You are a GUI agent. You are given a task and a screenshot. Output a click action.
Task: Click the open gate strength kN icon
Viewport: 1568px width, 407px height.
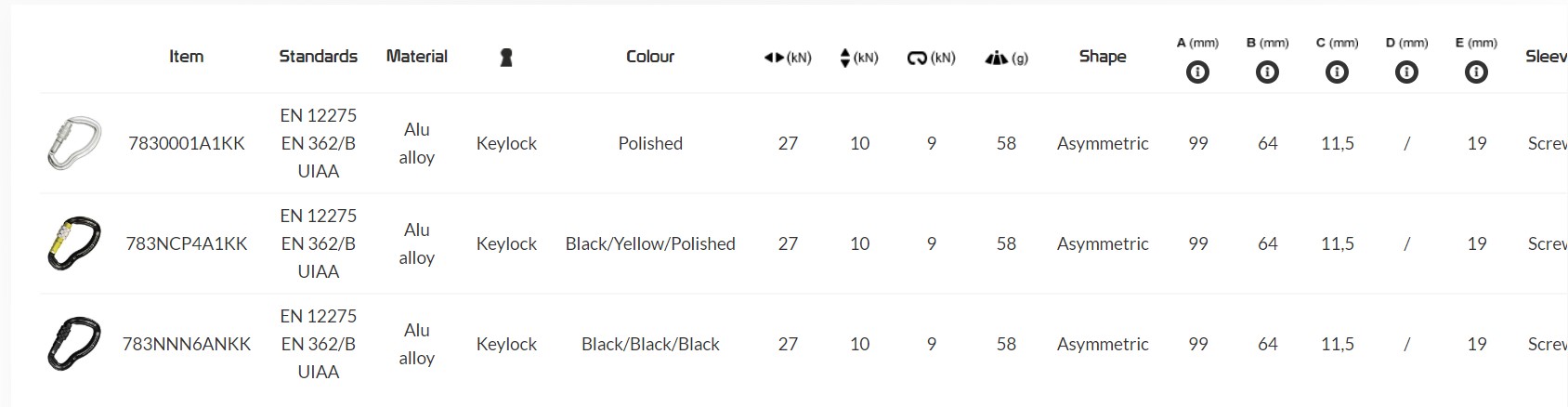916,58
